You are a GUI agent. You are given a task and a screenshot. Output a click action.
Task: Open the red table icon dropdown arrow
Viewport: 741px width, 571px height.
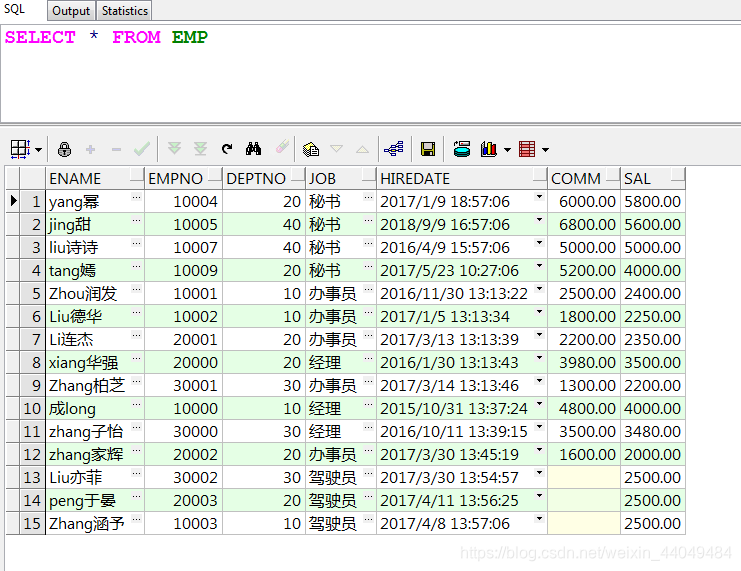(x=545, y=150)
